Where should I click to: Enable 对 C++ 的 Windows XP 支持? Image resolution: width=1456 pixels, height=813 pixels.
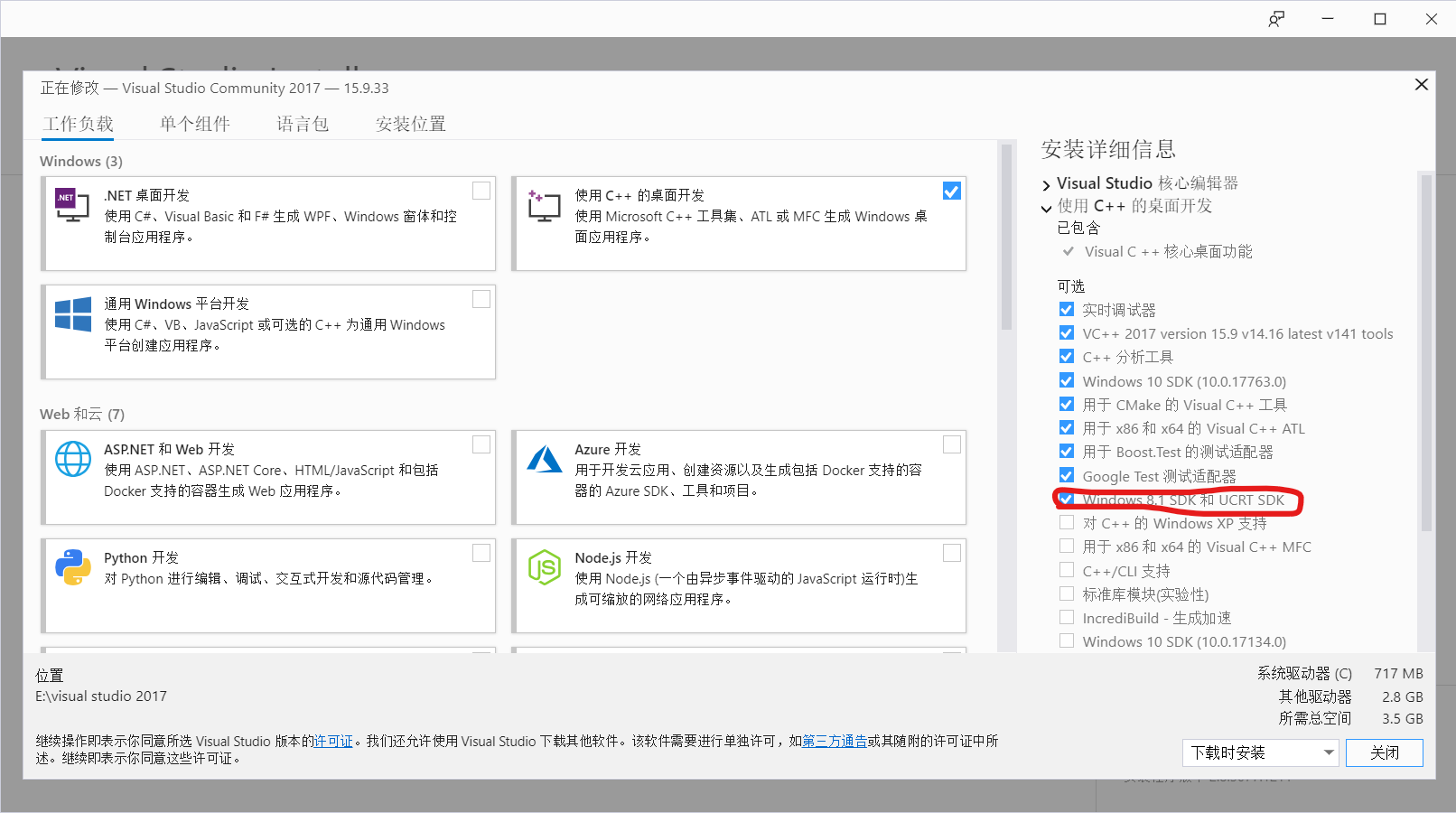point(1067,522)
